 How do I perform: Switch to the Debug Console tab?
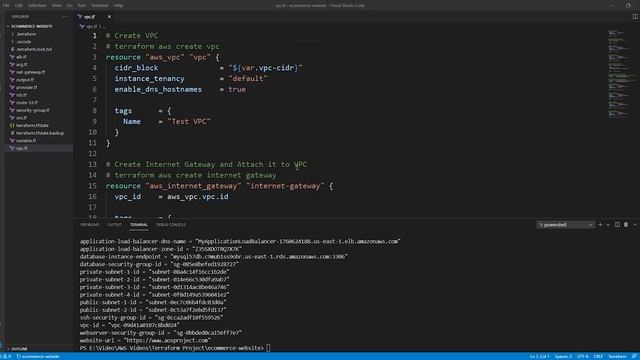[x=171, y=225]
